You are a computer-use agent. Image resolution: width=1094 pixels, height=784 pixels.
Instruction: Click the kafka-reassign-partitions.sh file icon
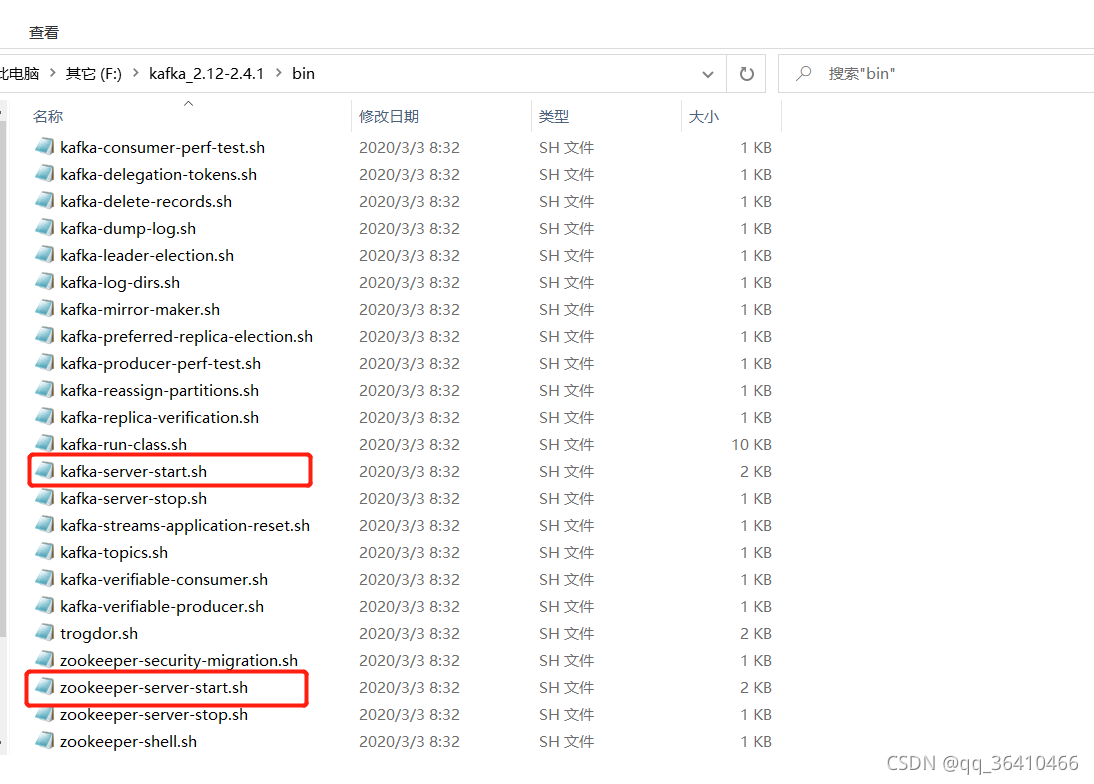tap(45, 390)
